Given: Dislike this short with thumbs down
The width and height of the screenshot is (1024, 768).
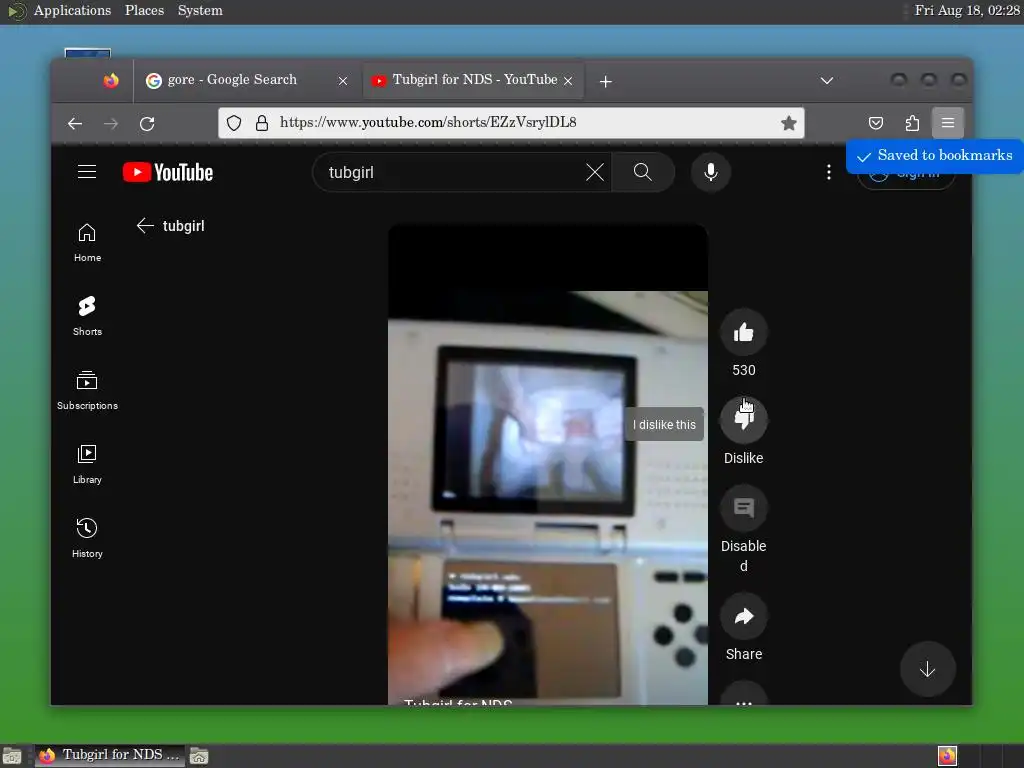Looking at the screenshot, I should tap(743, 419).
